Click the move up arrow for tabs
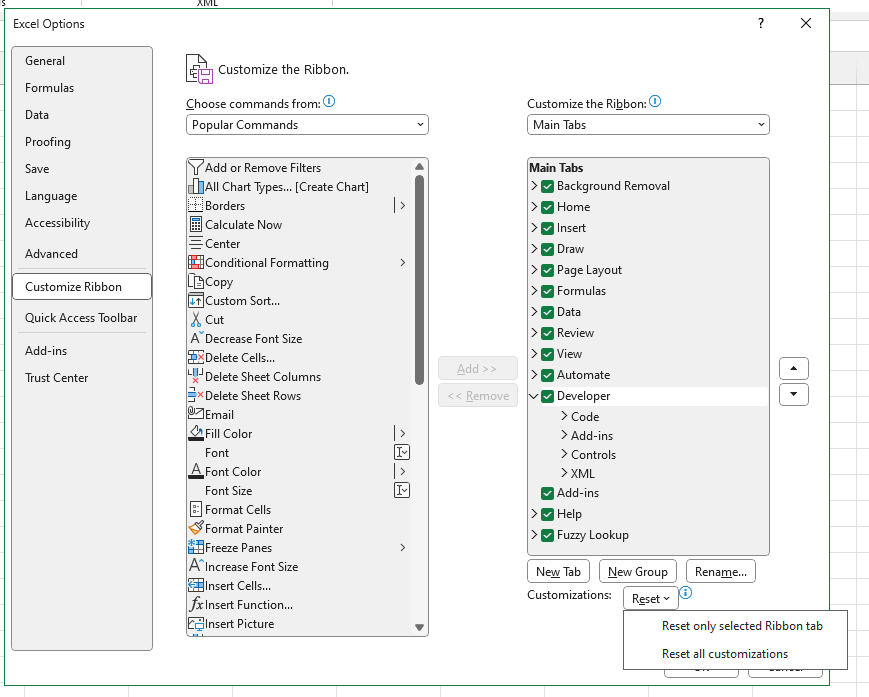This screenshot has height=697, width=869. [x=793, y=368]
